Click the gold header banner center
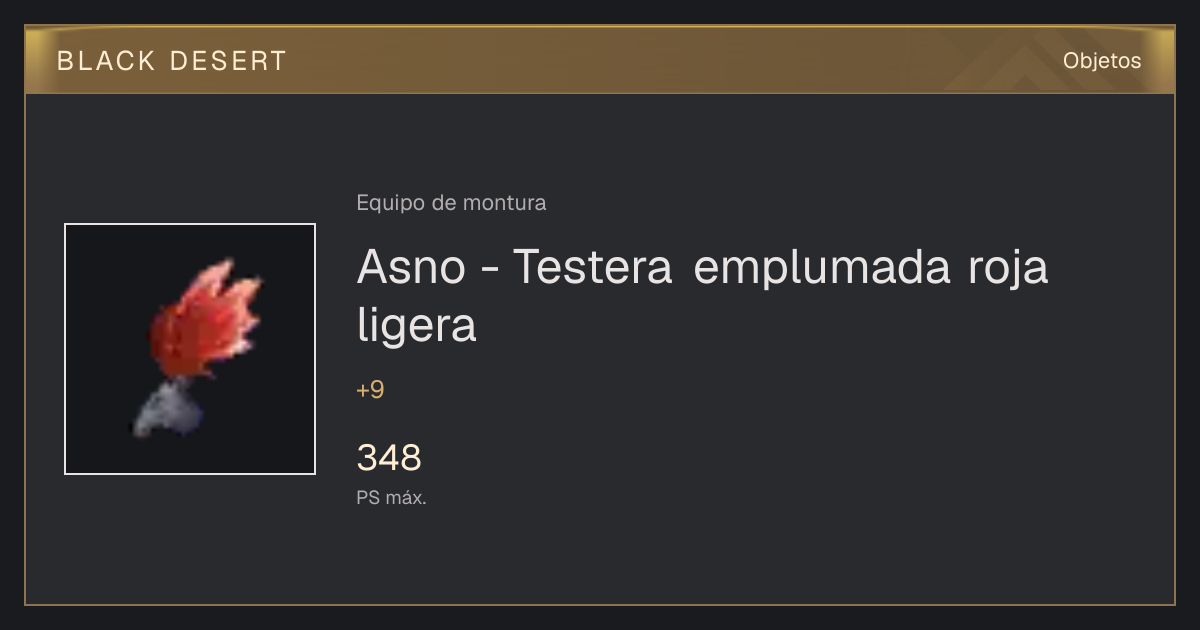 [x=600, y=59]
